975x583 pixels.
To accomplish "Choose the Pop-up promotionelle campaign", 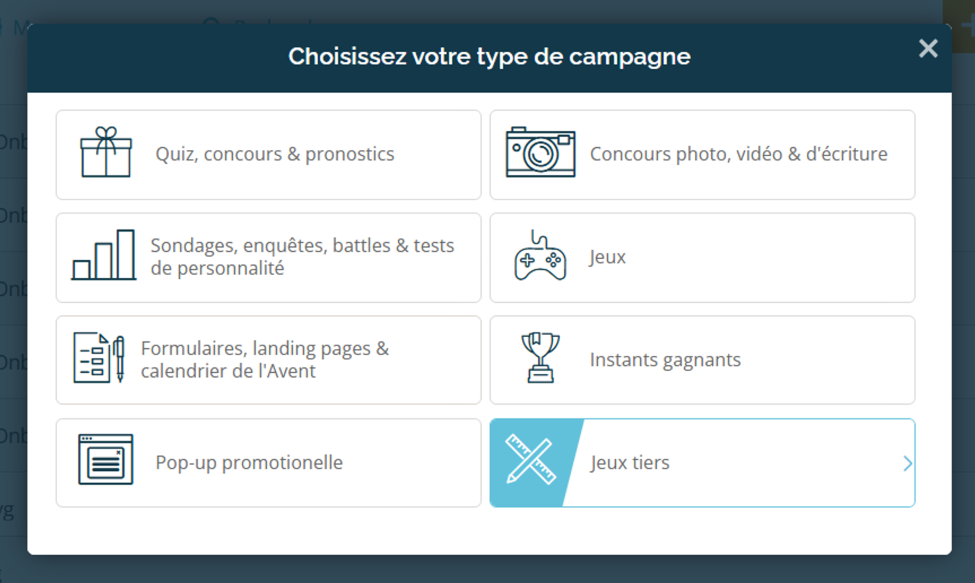I will 268,462.
